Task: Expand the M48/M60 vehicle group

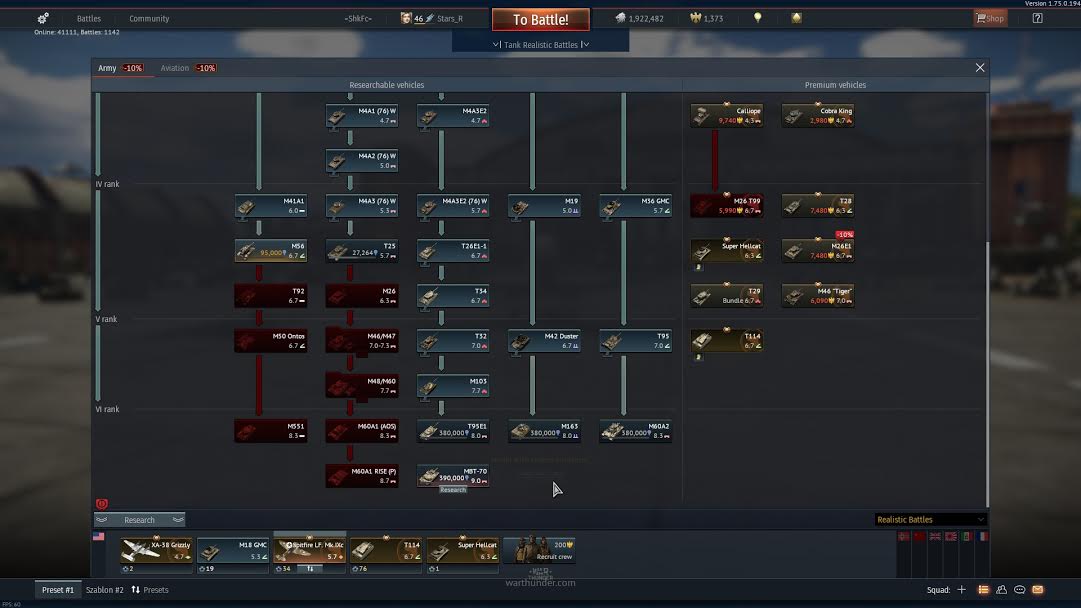Action: tap(361, 386)
